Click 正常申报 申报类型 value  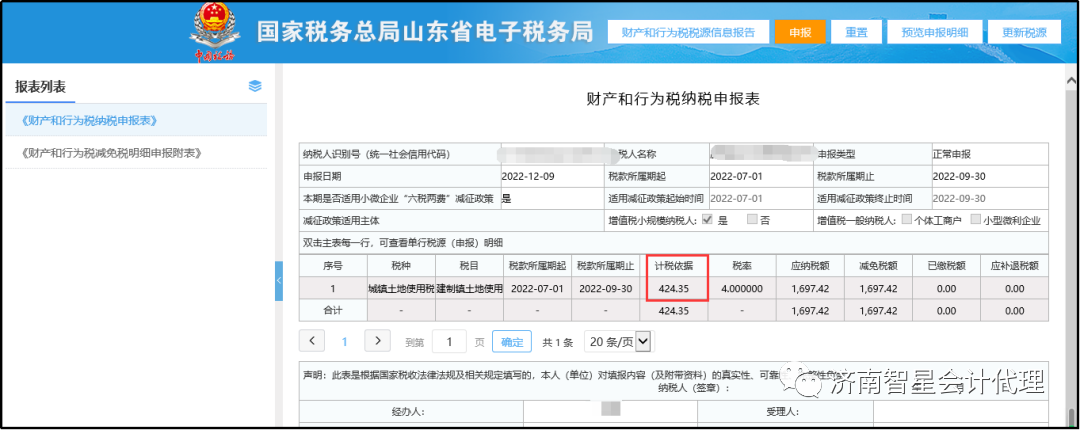coord(951,154)
